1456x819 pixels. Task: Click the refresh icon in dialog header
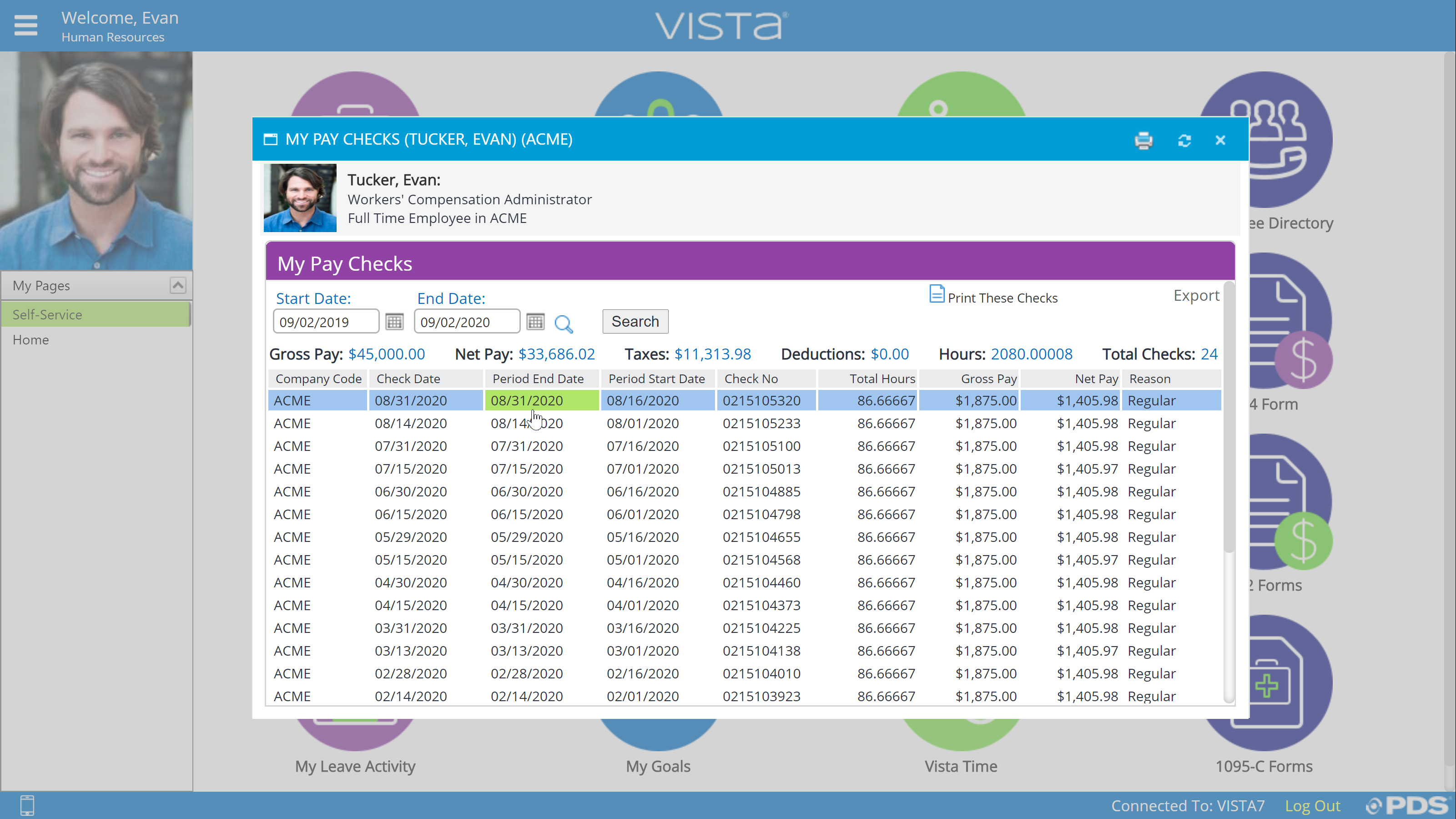[1184, 140]
